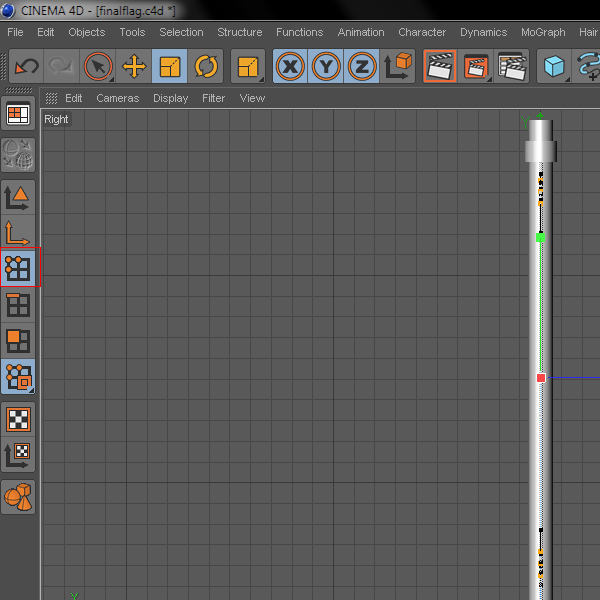Toggle the Y axis lock

click(x=326, y=66)
